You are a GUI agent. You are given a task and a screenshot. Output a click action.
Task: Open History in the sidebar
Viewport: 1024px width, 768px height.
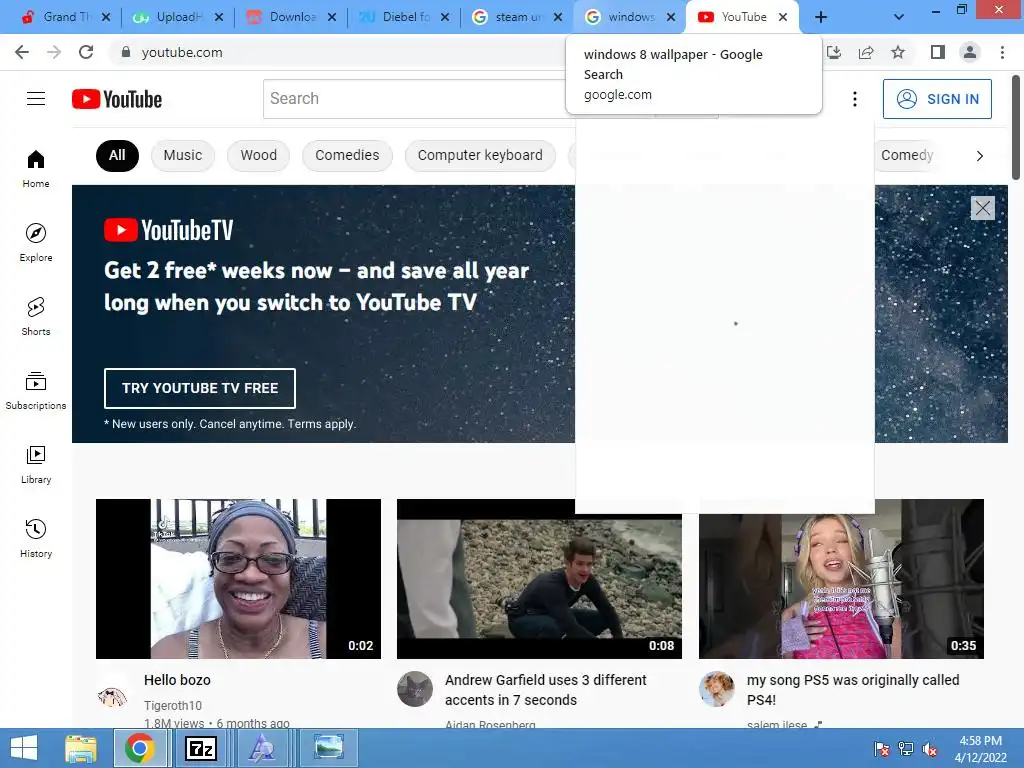(36, 538)
